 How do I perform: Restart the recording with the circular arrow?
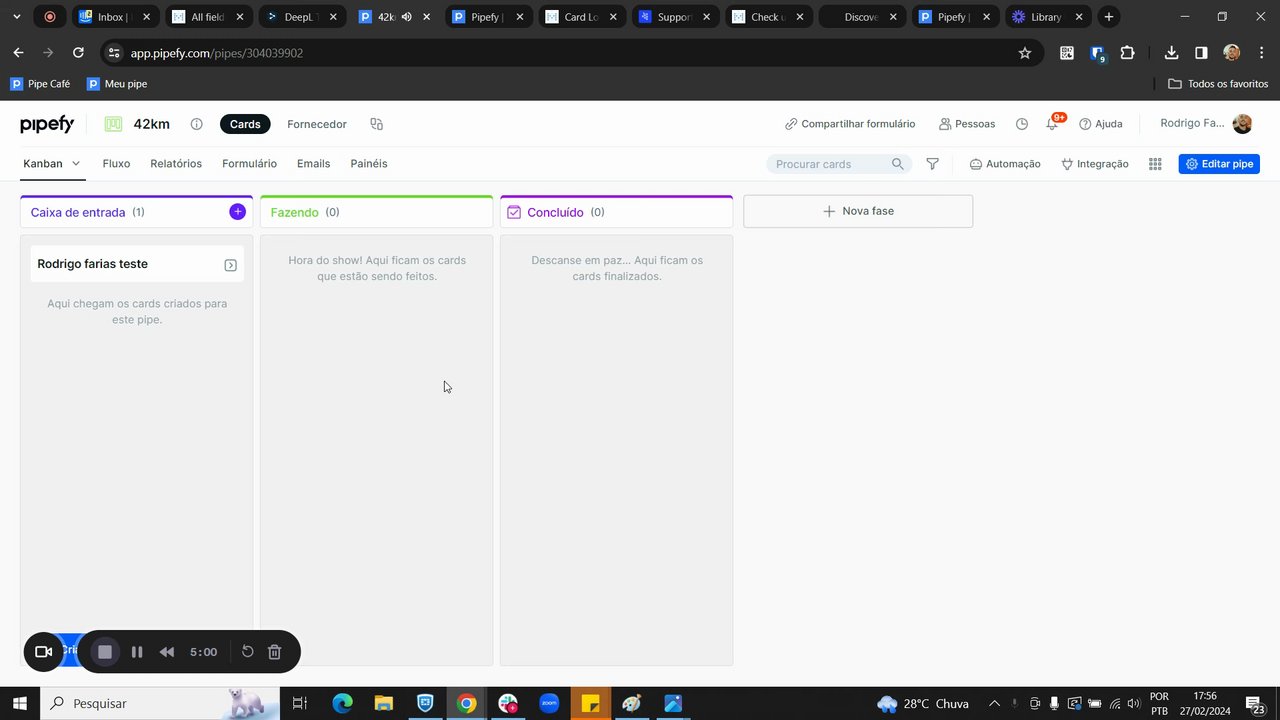(x=247, y=652)
